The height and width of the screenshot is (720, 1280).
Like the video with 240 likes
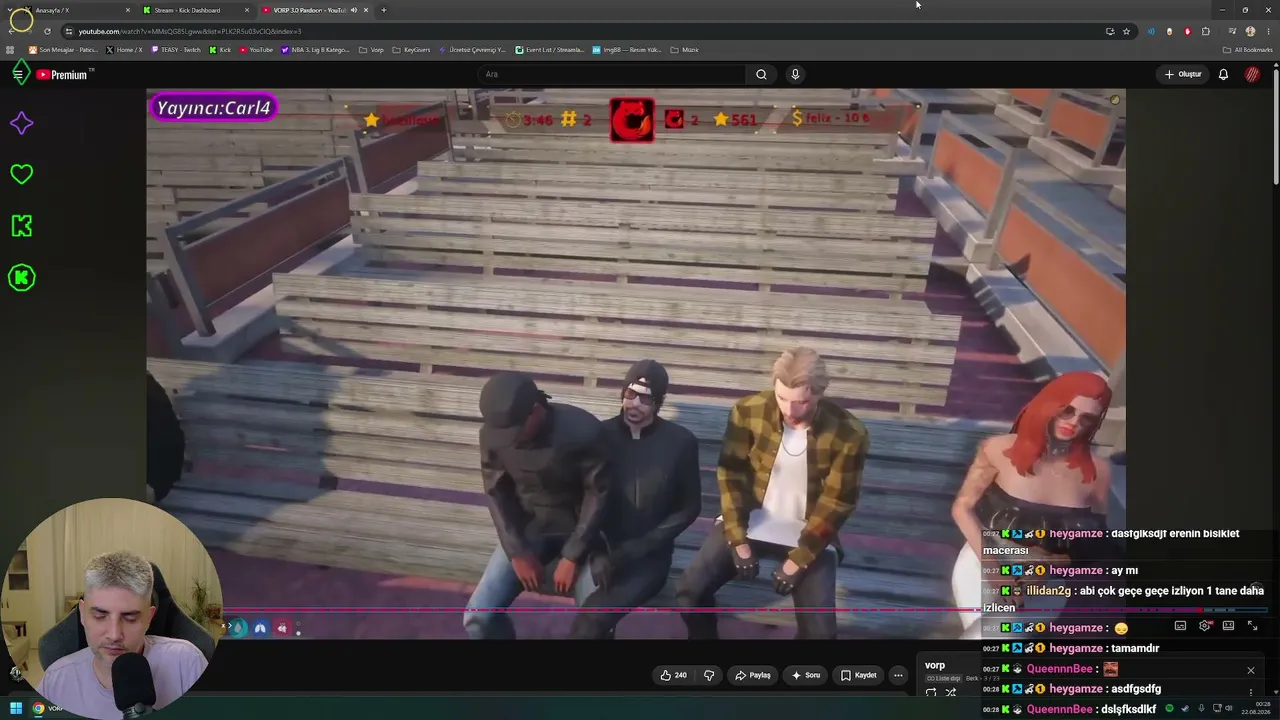tap(673, 675)
